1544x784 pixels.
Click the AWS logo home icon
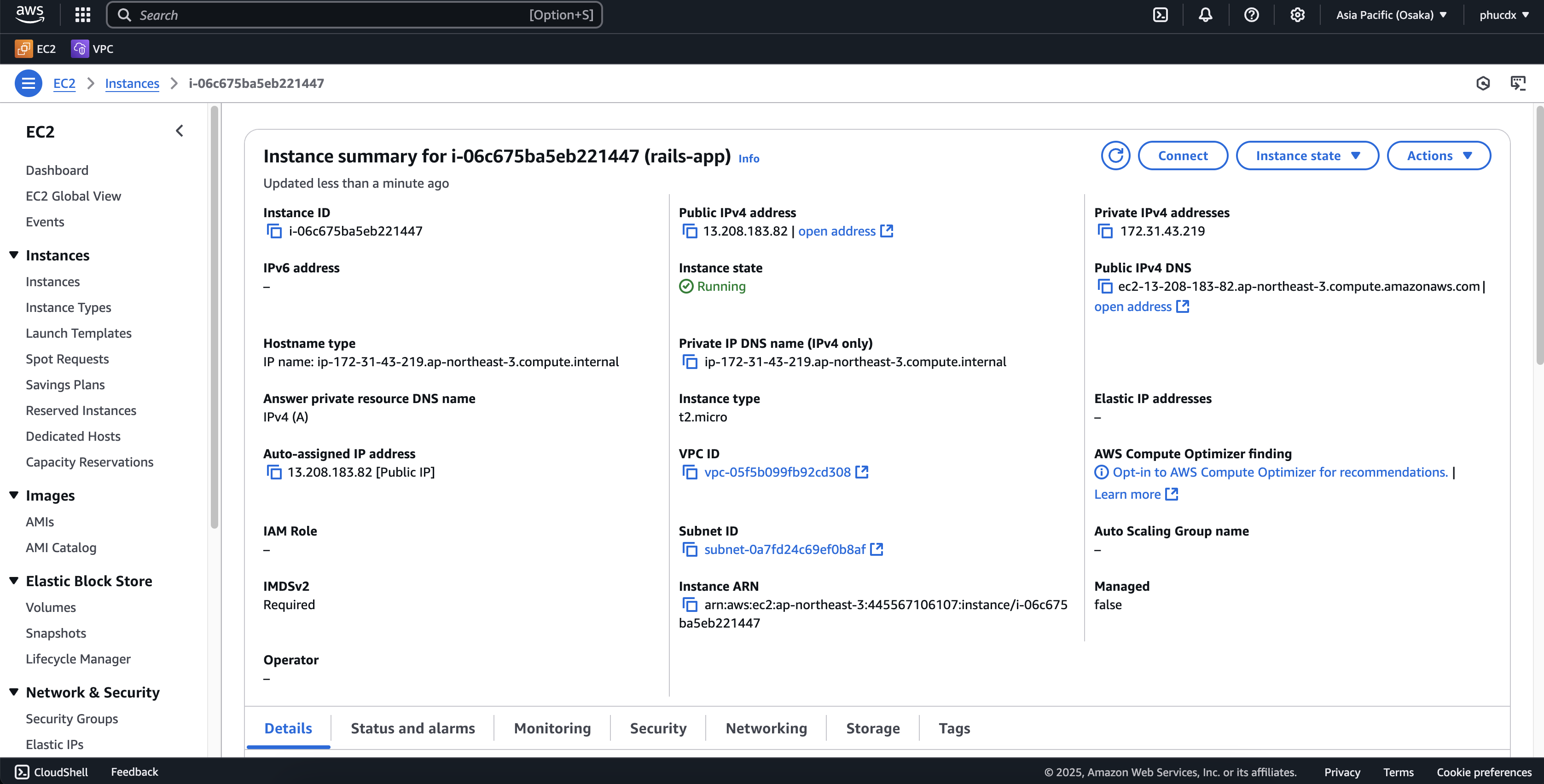(x=29, y=14)
